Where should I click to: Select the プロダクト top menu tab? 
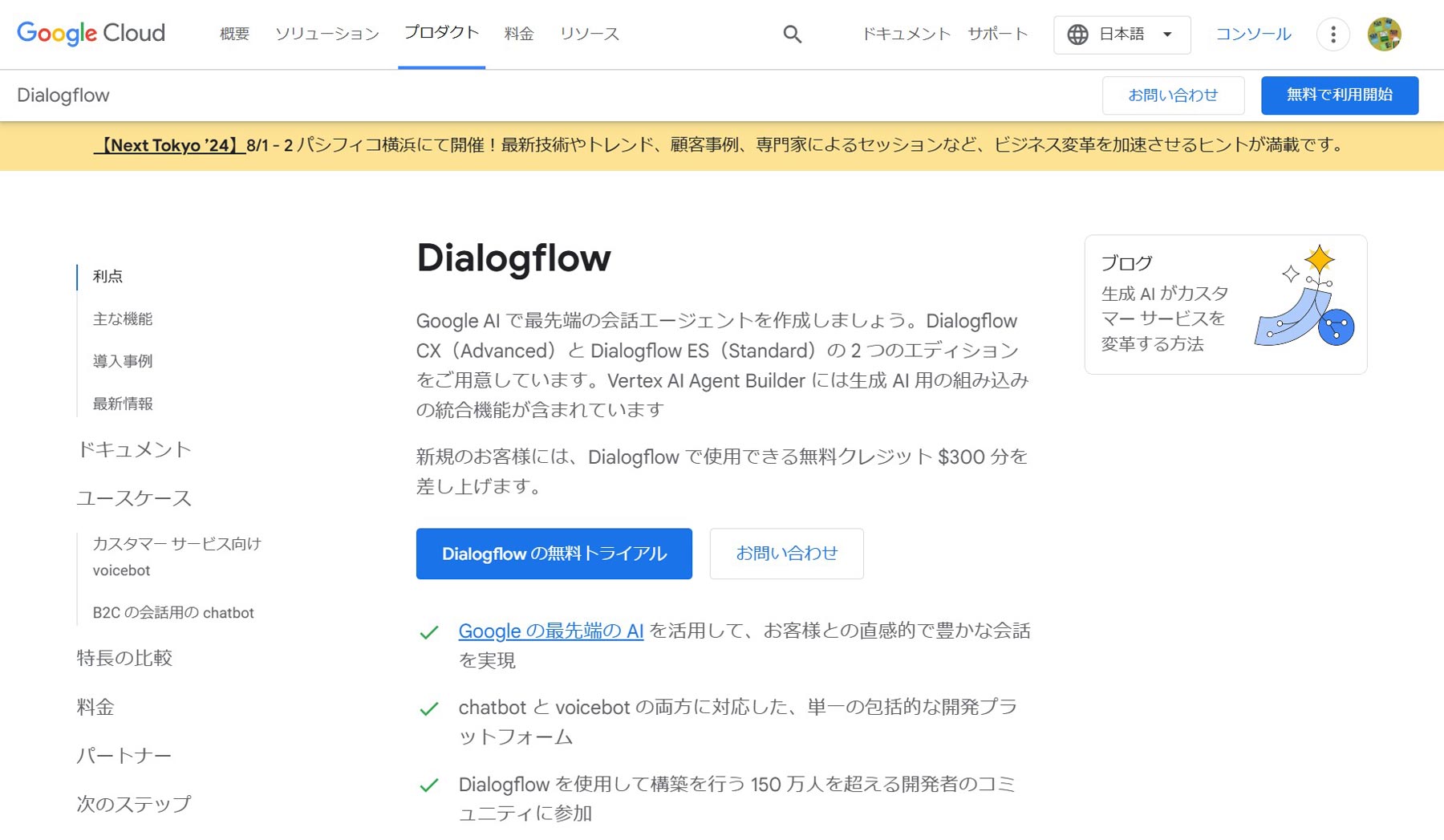click(441, 33)
